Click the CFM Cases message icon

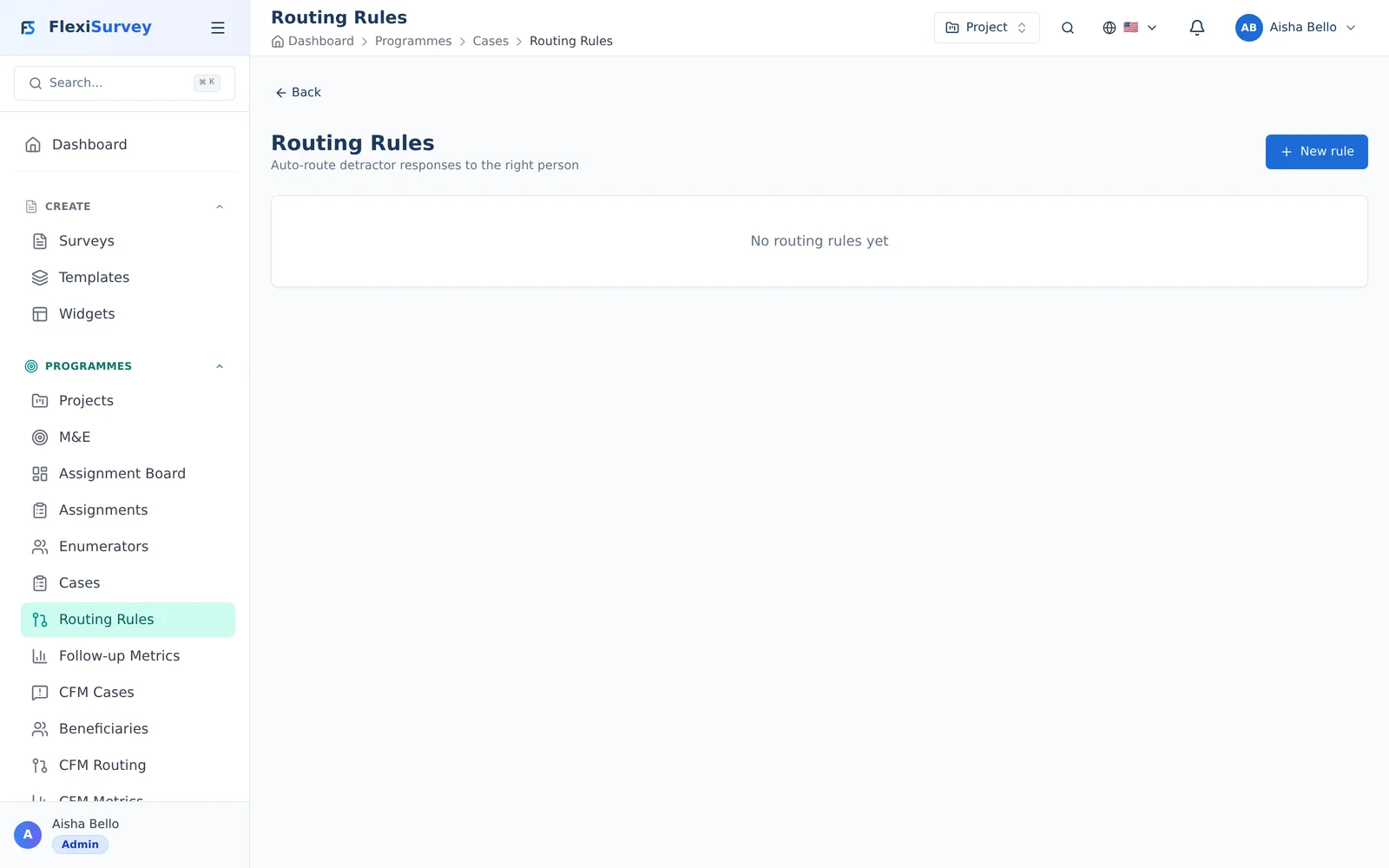[40, 693]
